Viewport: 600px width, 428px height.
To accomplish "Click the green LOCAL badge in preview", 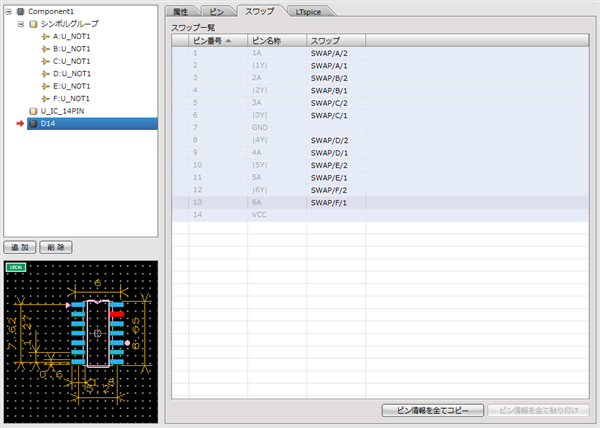I will tap(16, 268).
